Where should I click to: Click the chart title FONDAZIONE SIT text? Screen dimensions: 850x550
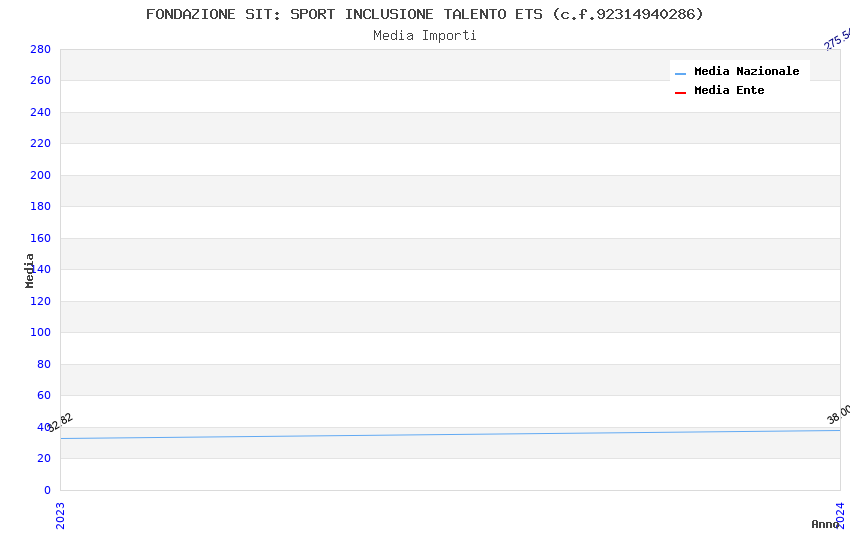coord(424,14)
